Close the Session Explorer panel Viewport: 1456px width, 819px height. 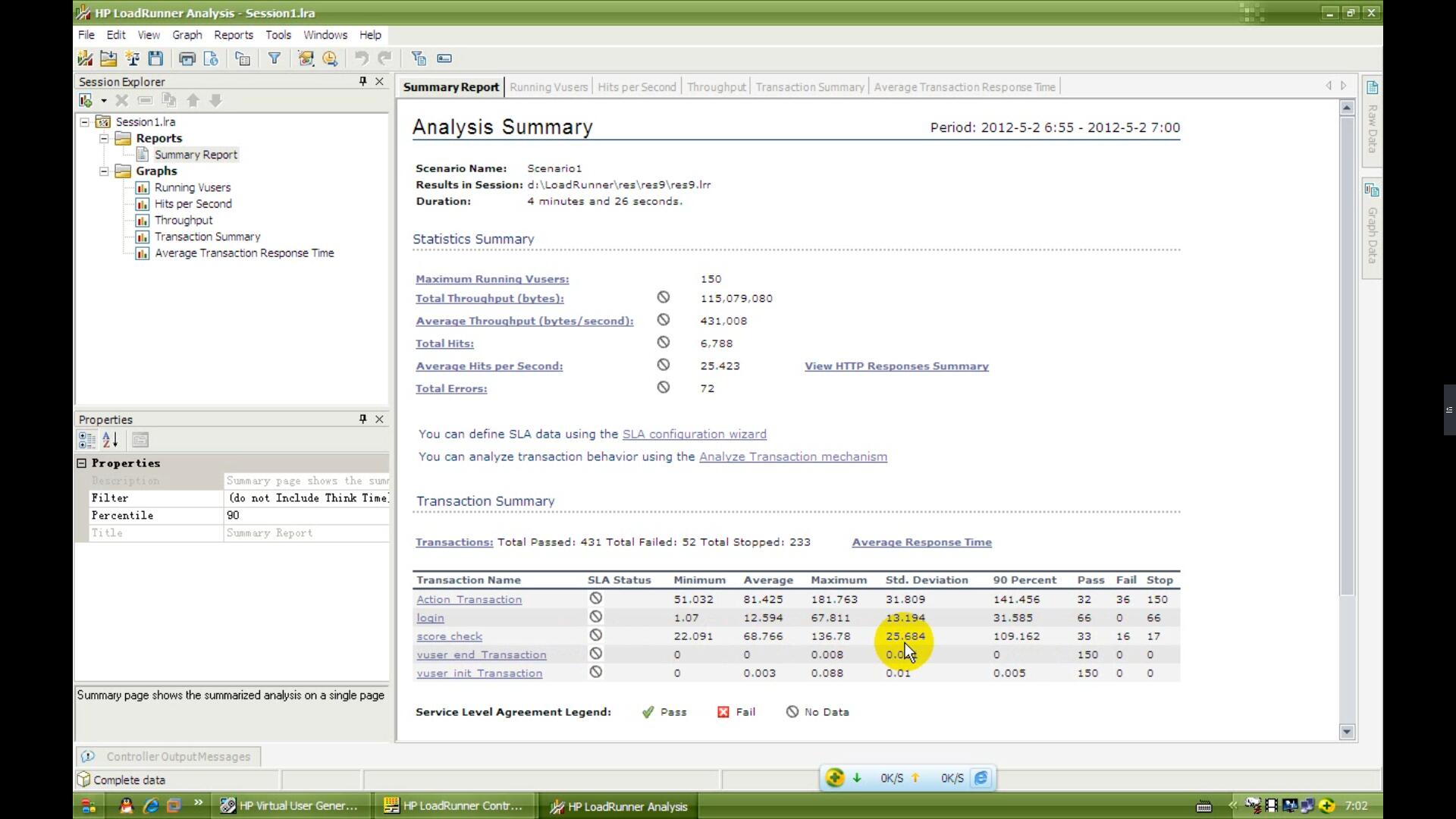tap(380, 81)
